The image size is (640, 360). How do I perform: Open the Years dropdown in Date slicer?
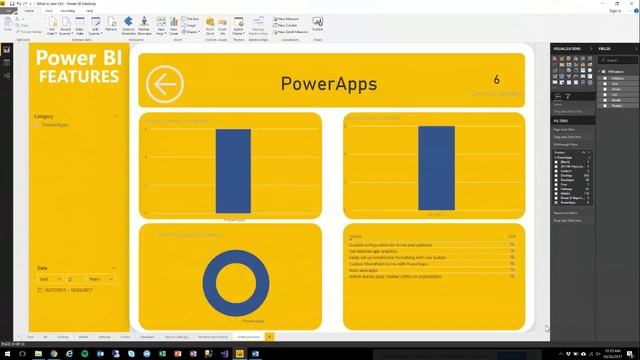coord(101,279)
